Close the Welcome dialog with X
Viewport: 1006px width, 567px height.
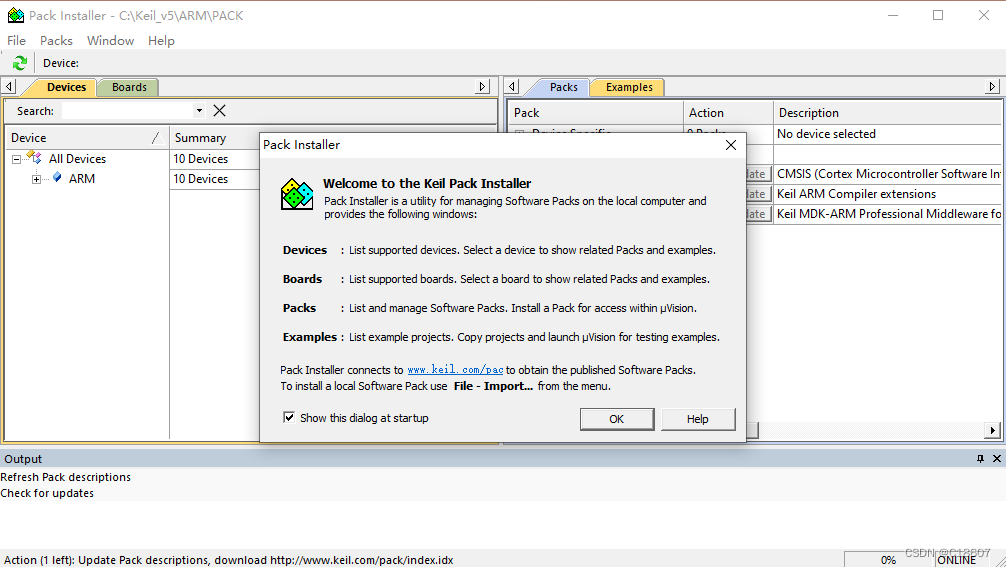pos(731,145)
